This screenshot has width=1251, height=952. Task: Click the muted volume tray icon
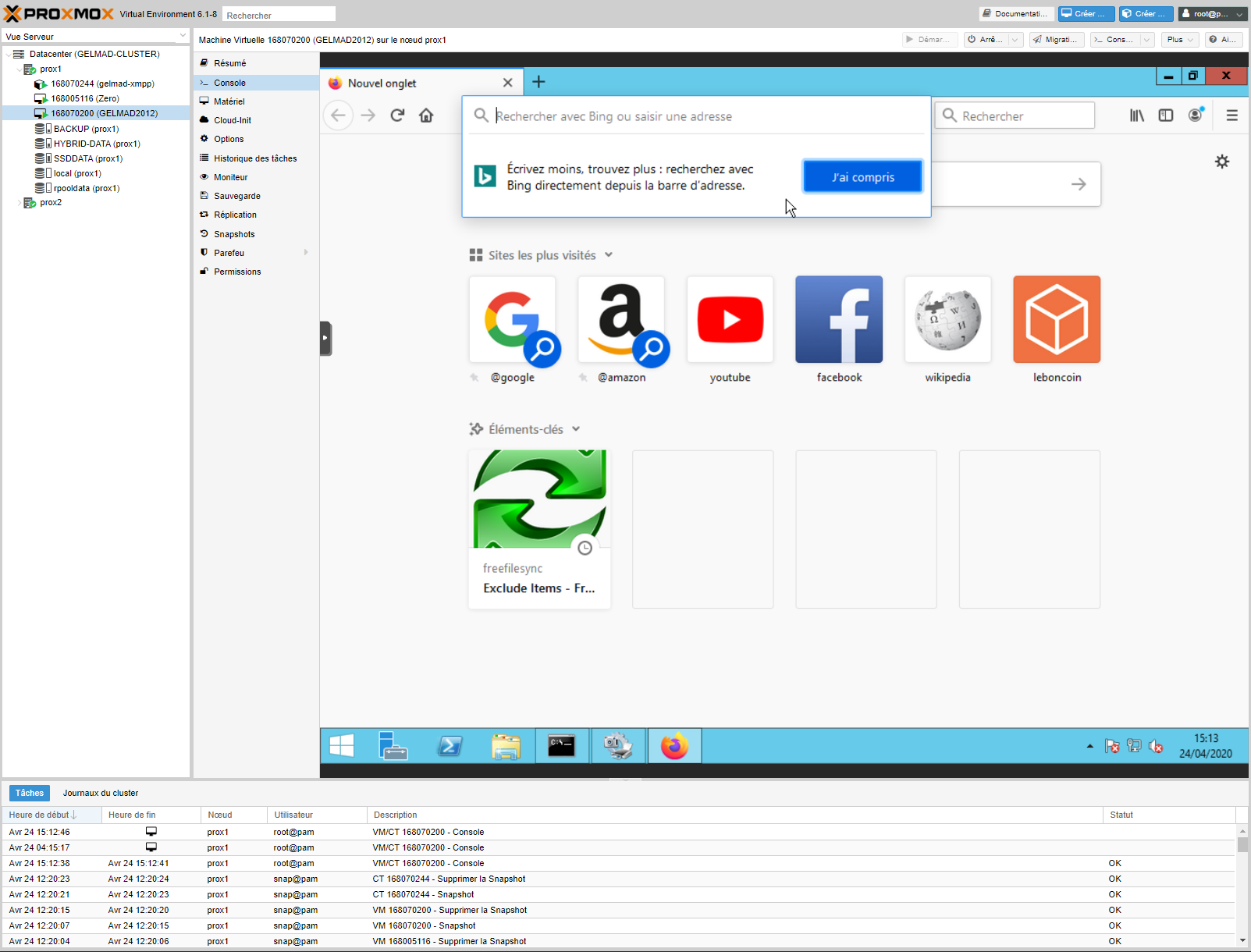(1157, 747)
